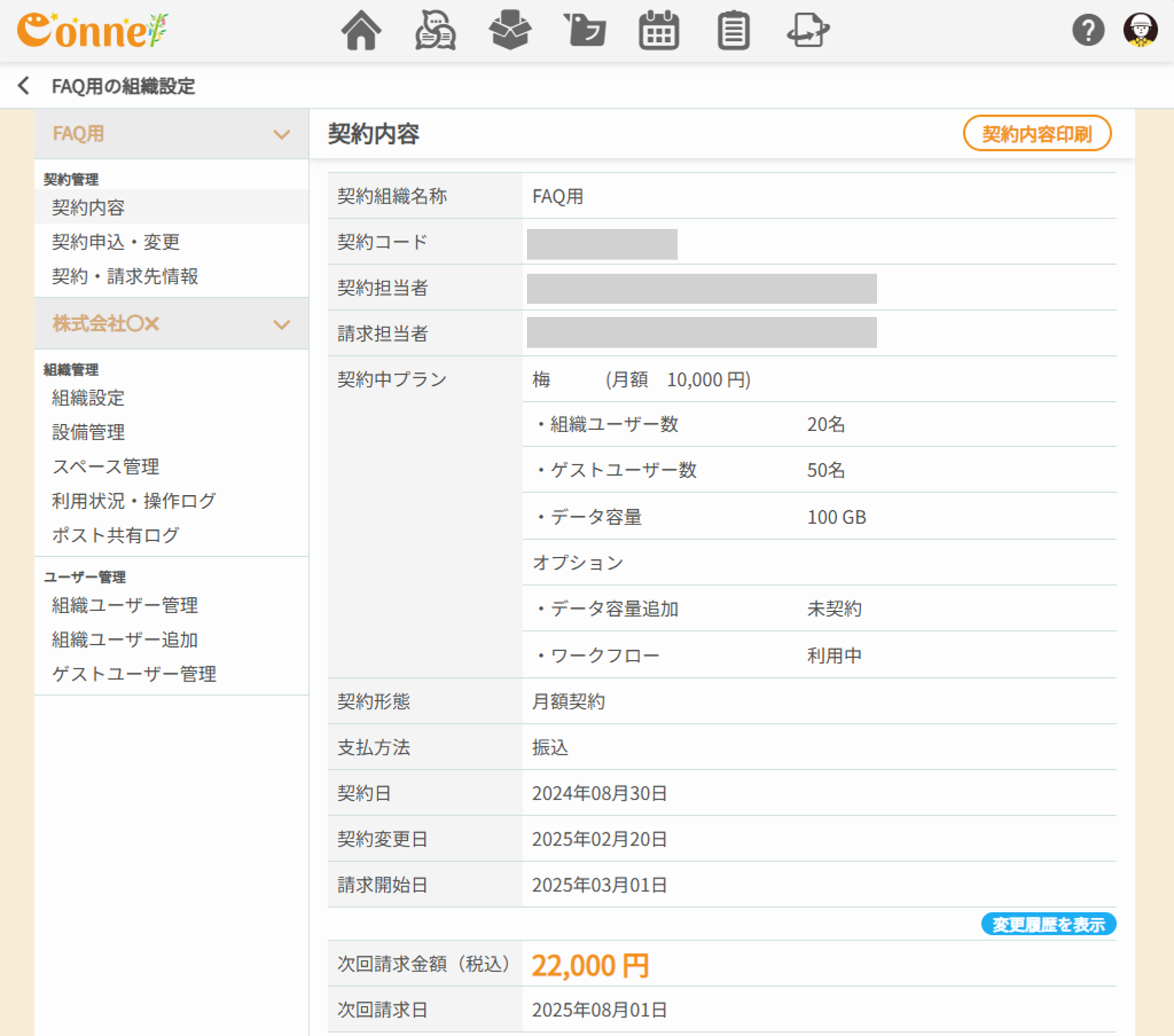The height and width of the screenshot is (1036, 1174).
Task: Open the chat people icon
Action: pos(435,31)
